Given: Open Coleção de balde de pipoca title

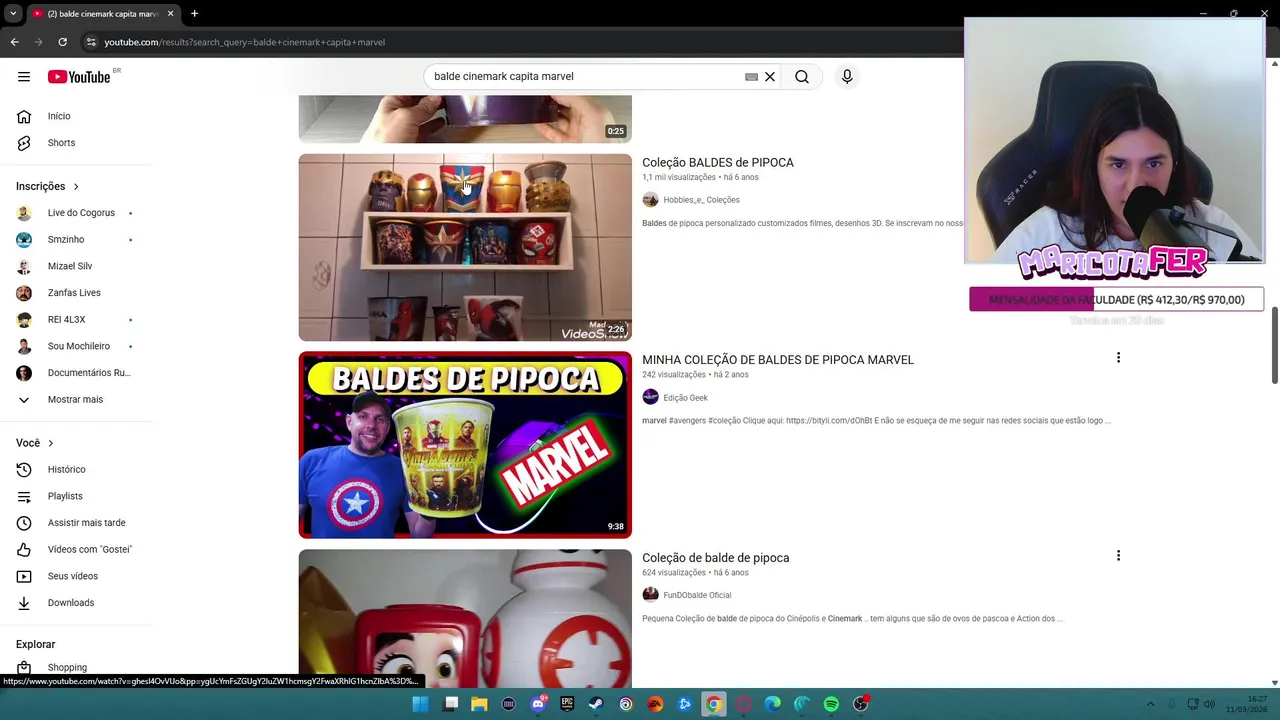Looking at the screenshot, I should pos(716,558).
